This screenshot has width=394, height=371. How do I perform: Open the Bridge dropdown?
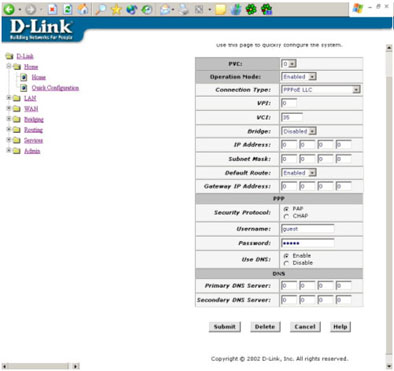pos(299,131)
